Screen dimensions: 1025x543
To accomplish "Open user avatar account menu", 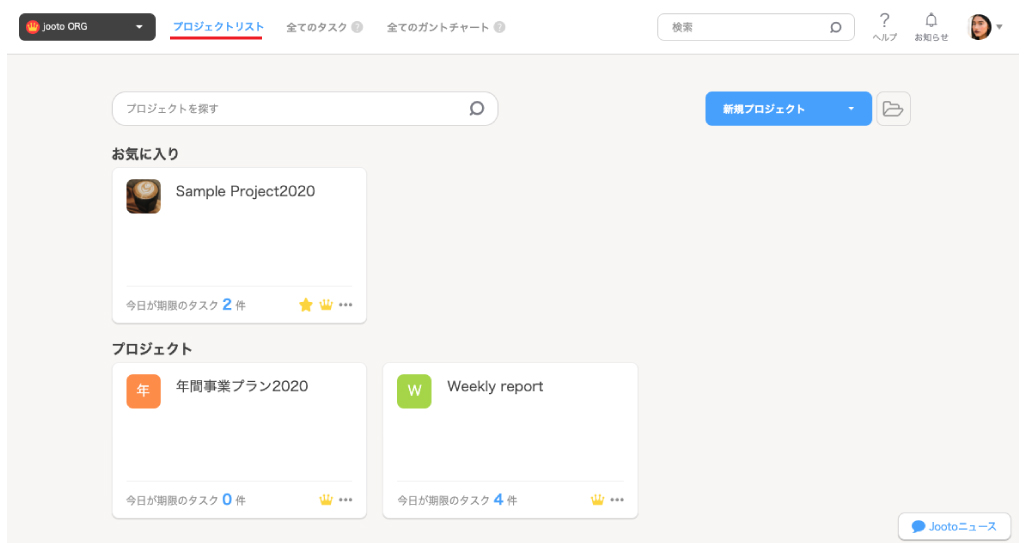I will pyautogui.click(x=985, y=27).
